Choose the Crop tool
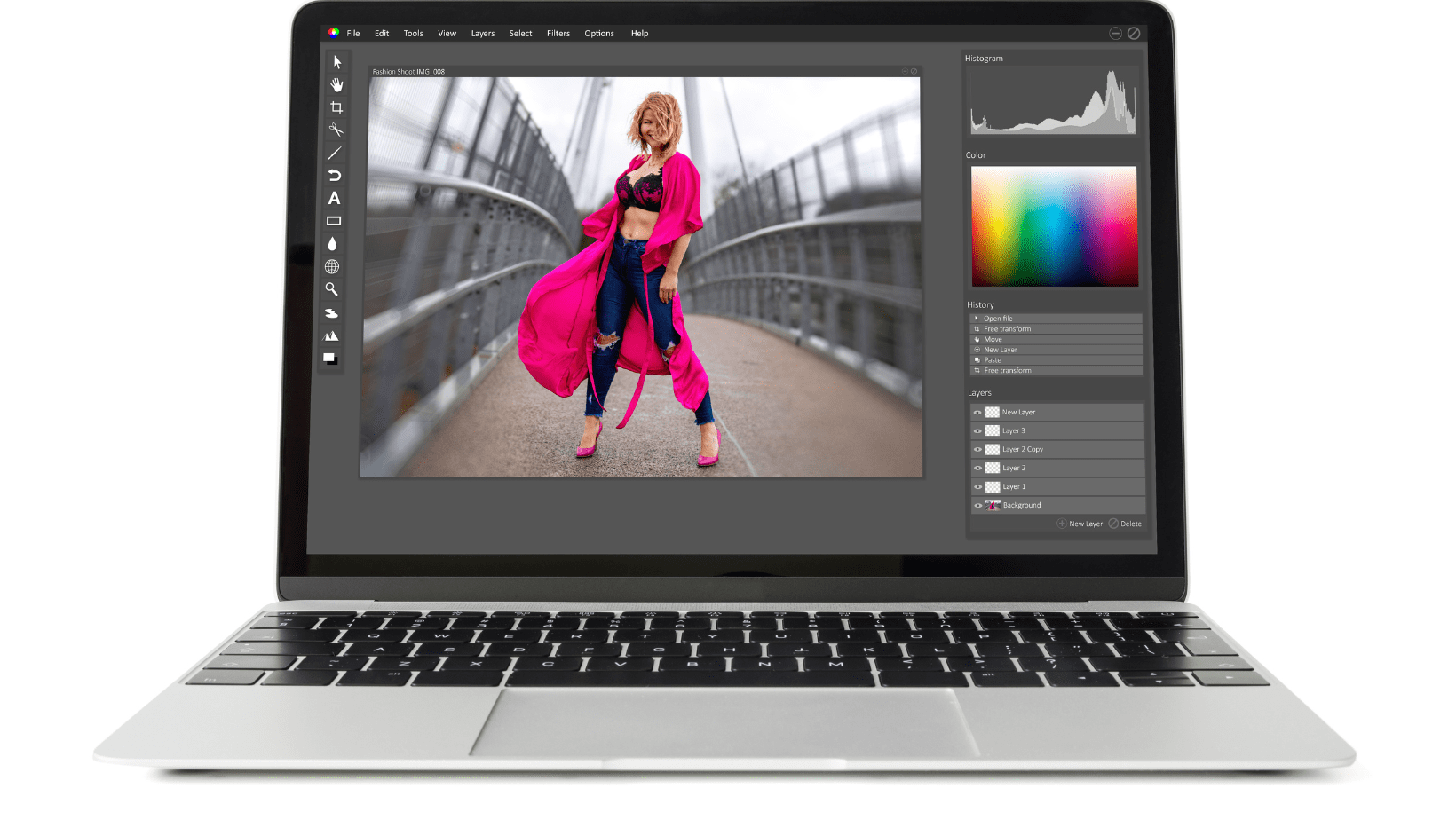1456x820 pixels. [x=336, y=107]
